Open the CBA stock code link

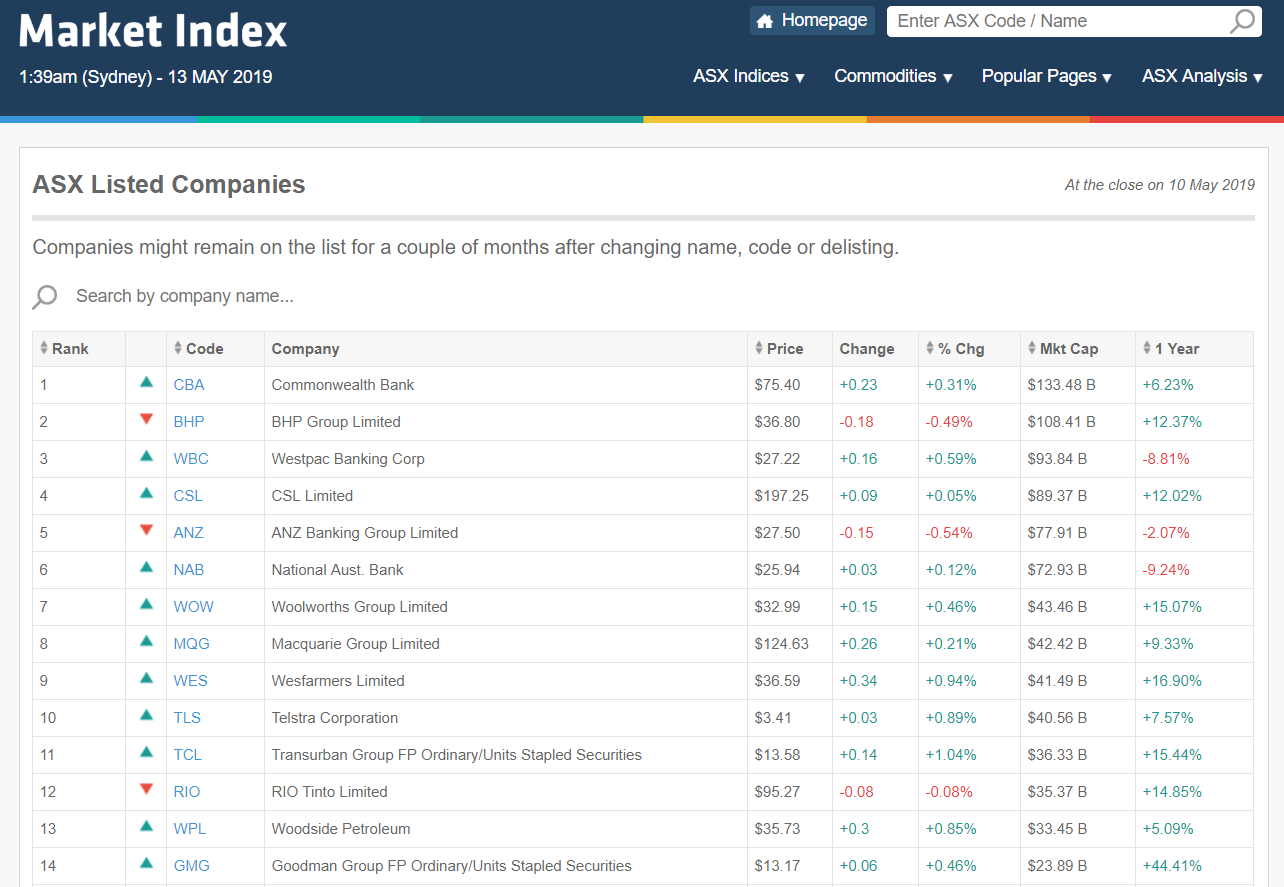189,385
